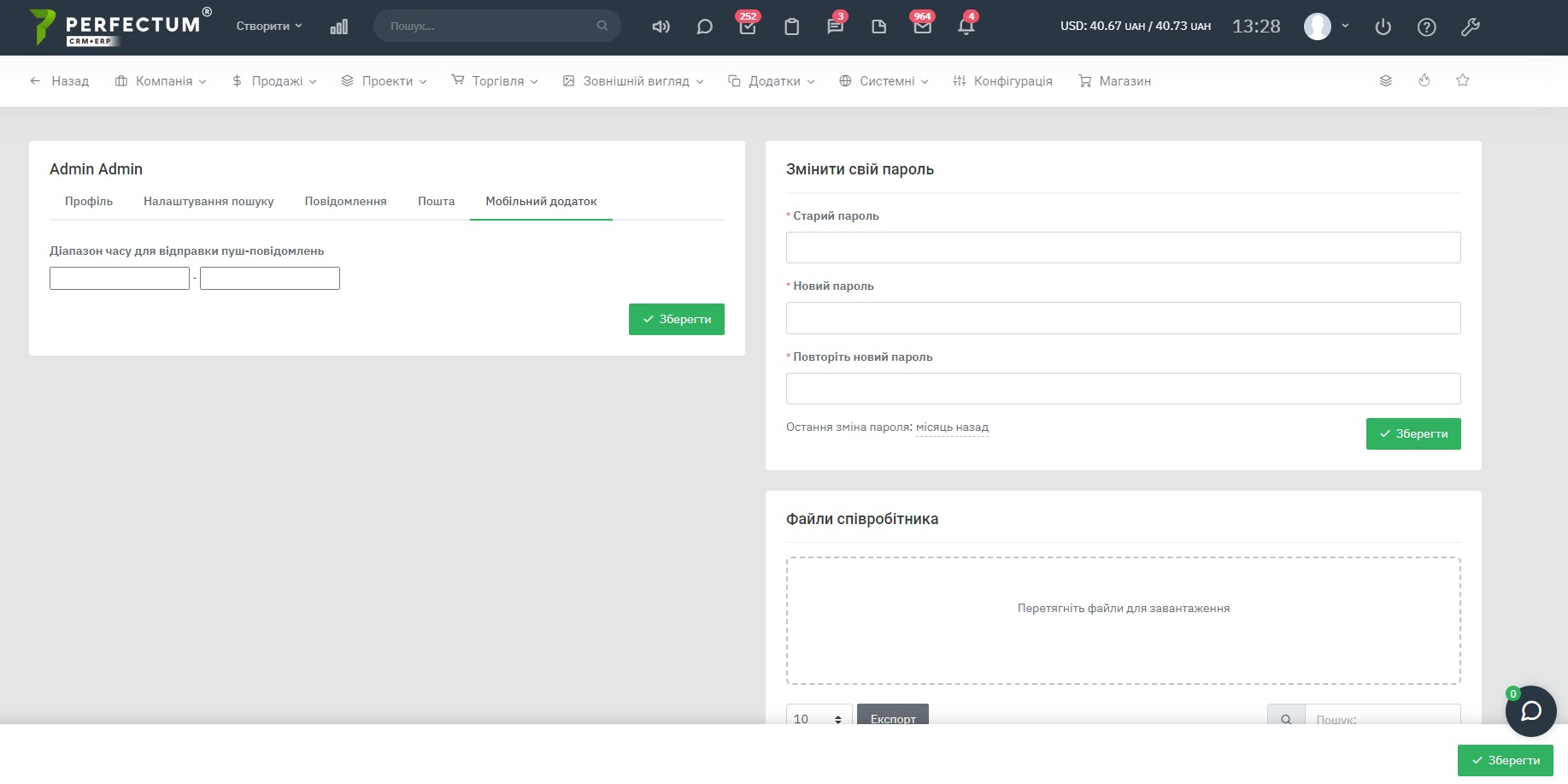This screenshot has width=1568, height=784.
Task: Switch to the Повідомлення tab
Action: pyautogui.click(x=345, y=202)
